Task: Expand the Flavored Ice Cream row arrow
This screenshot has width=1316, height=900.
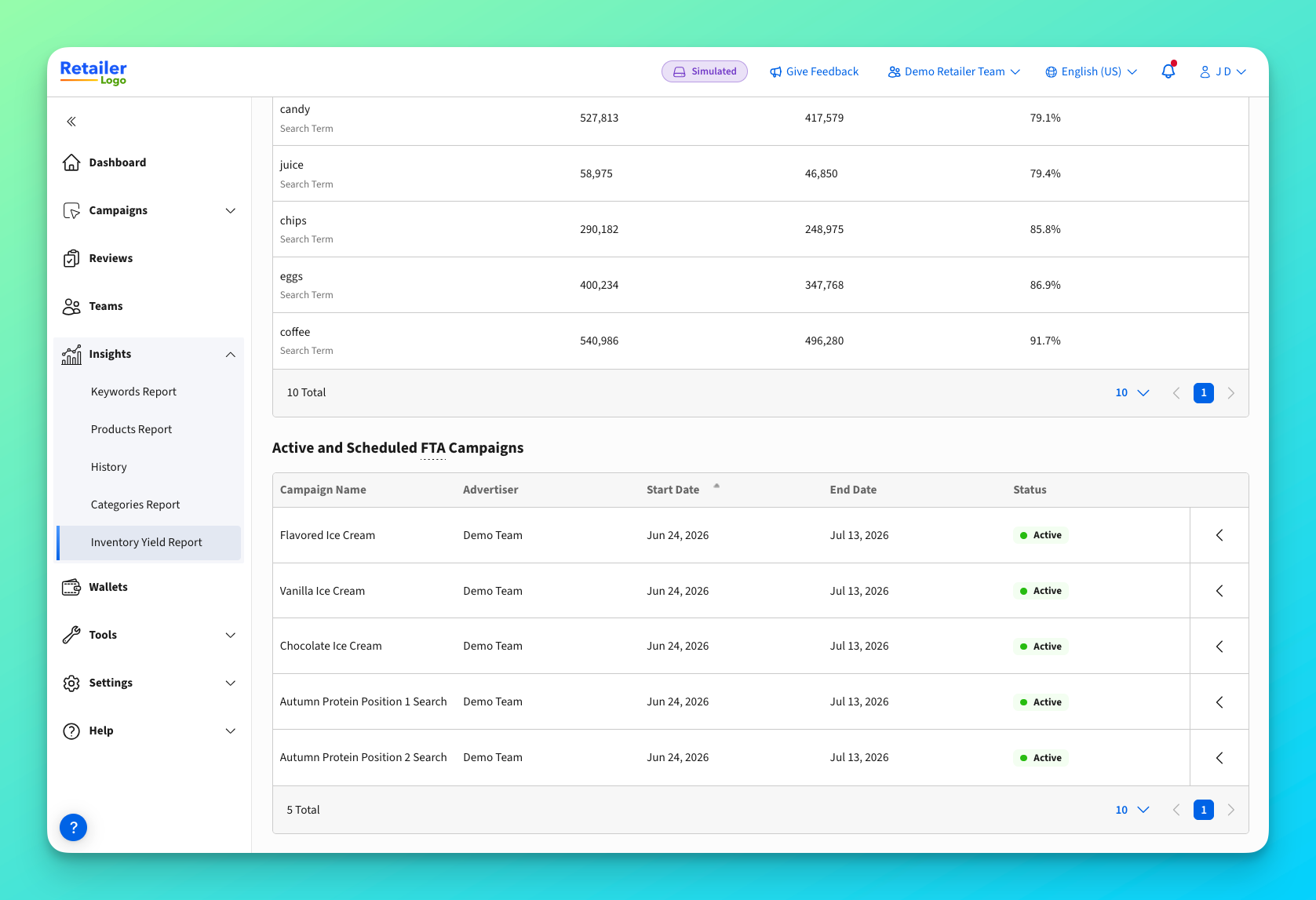Action: pos(1219,535)
